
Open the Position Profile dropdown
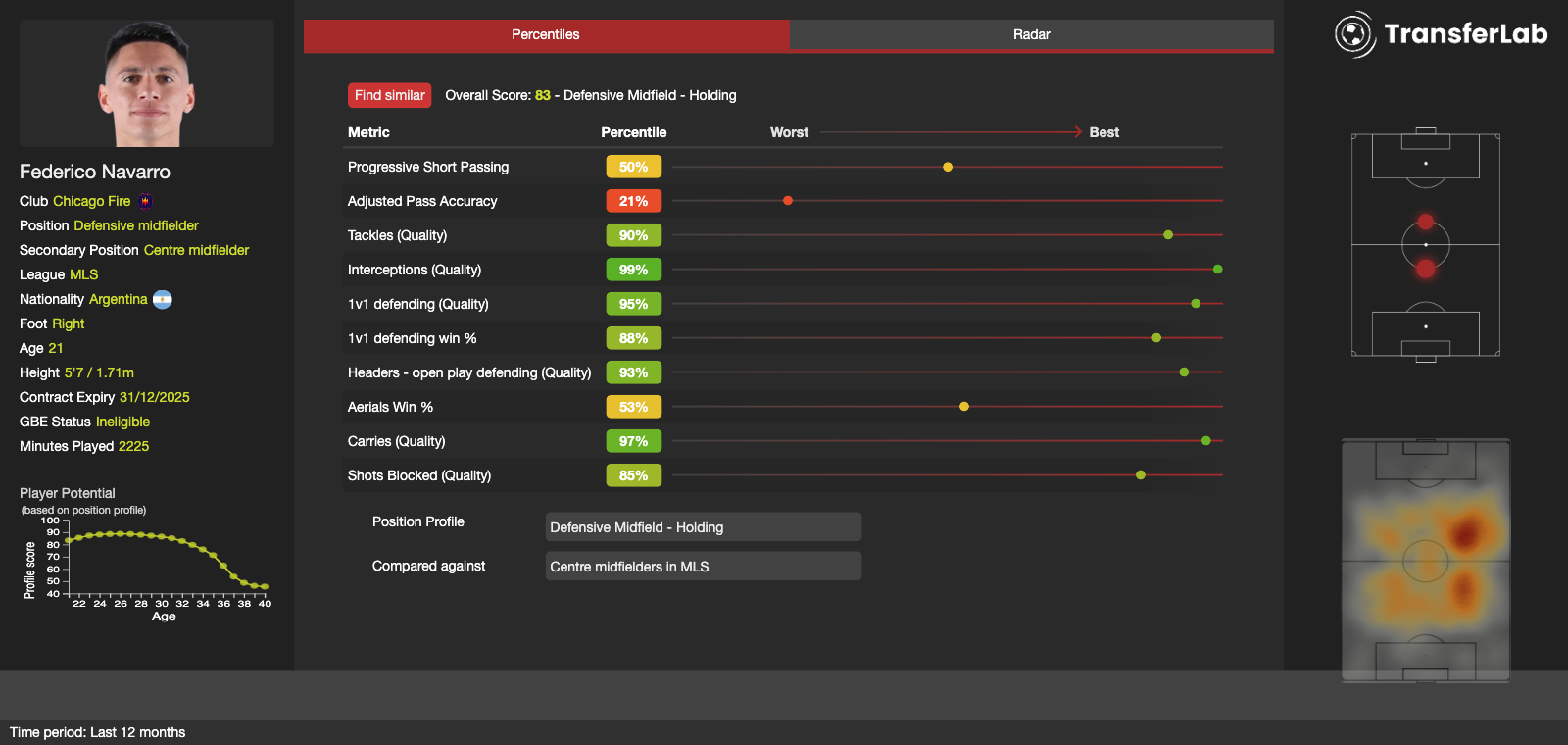[x=704, y=526]
